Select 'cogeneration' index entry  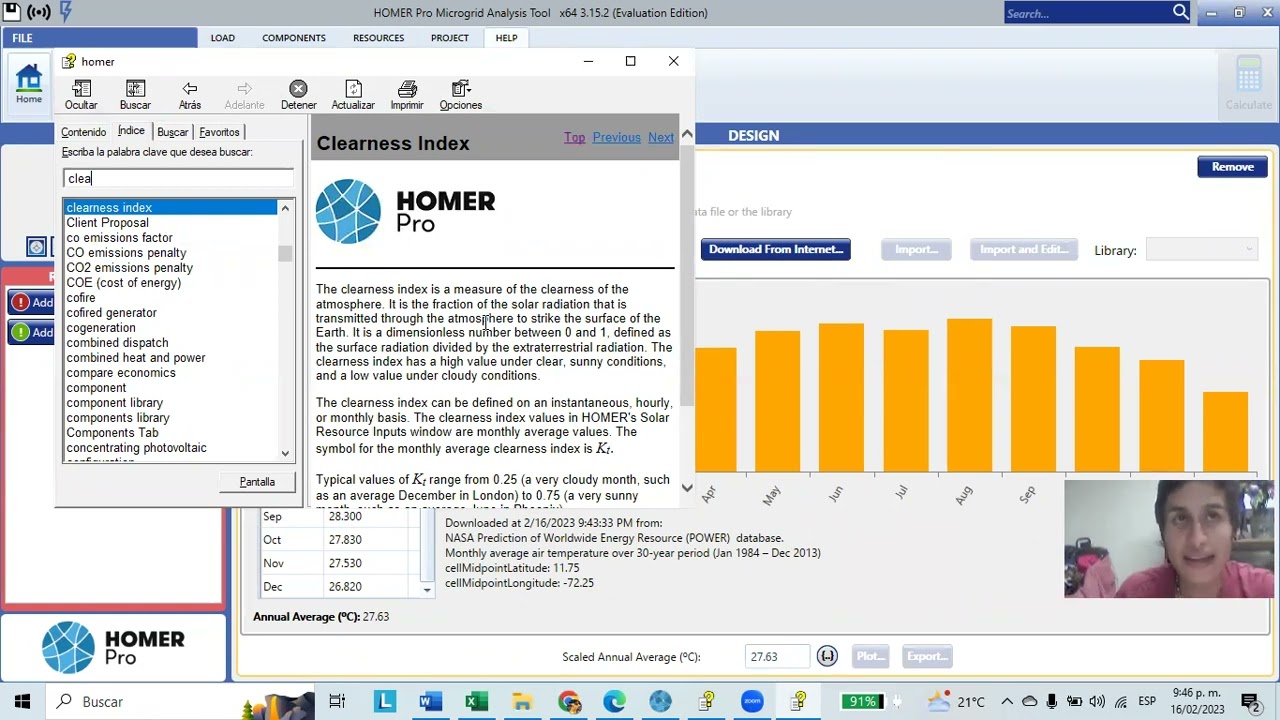point(100,328)
